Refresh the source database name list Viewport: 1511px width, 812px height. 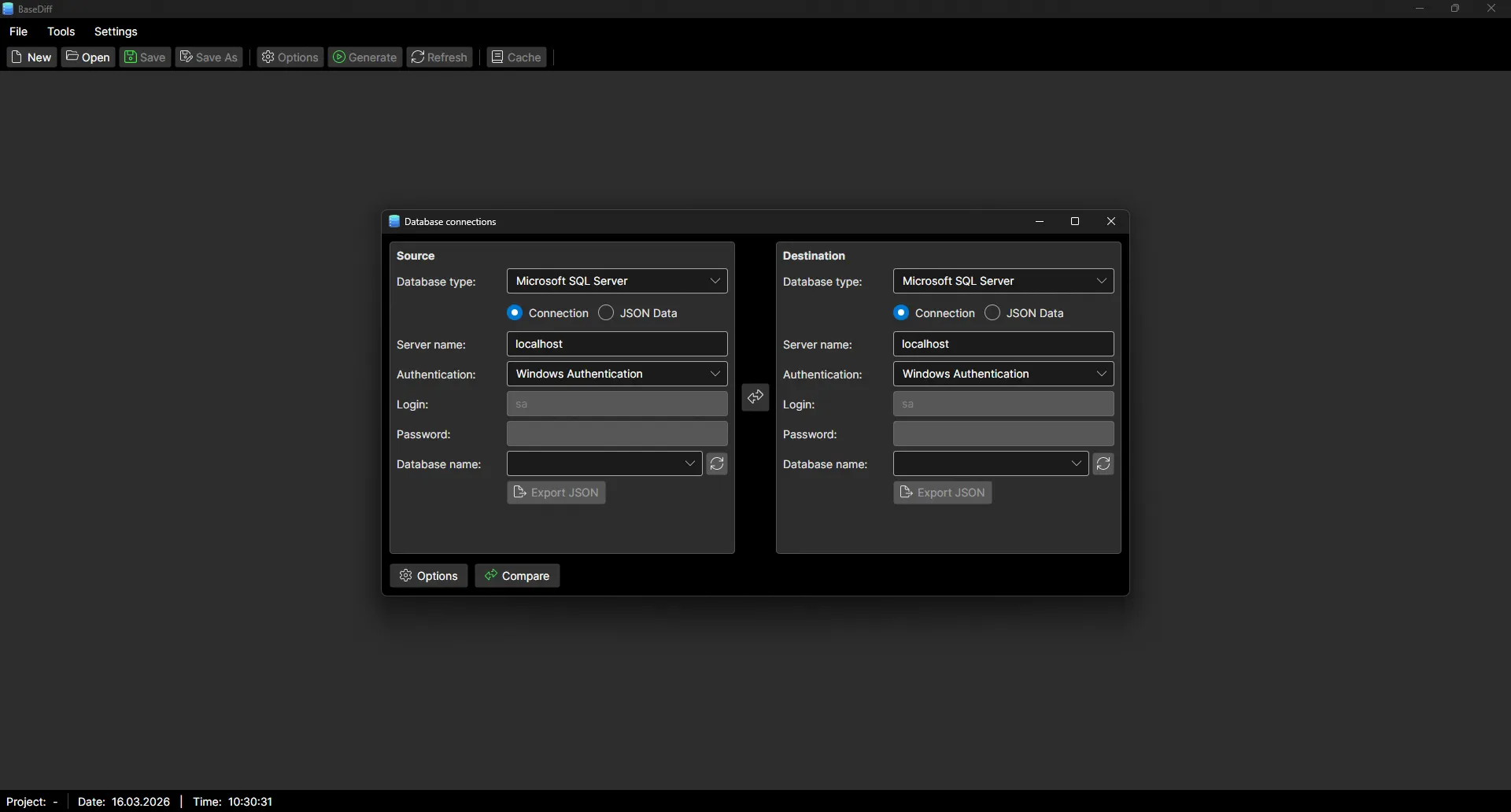(x=717, y=463)
